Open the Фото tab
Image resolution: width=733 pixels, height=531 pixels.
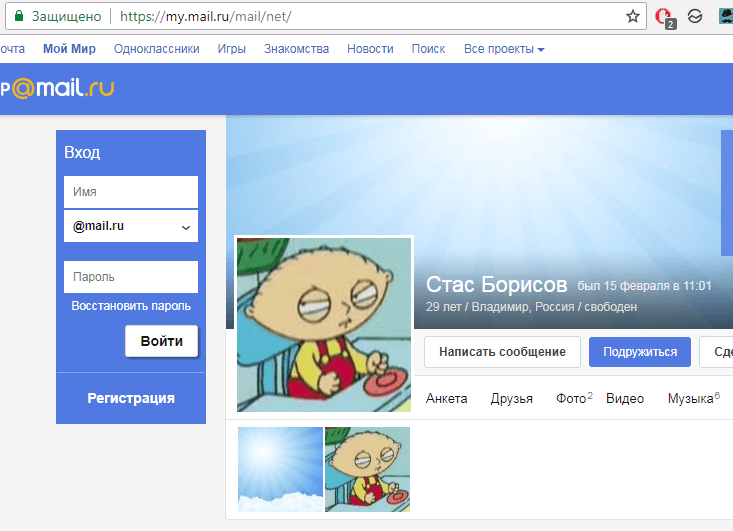(574, 398)
